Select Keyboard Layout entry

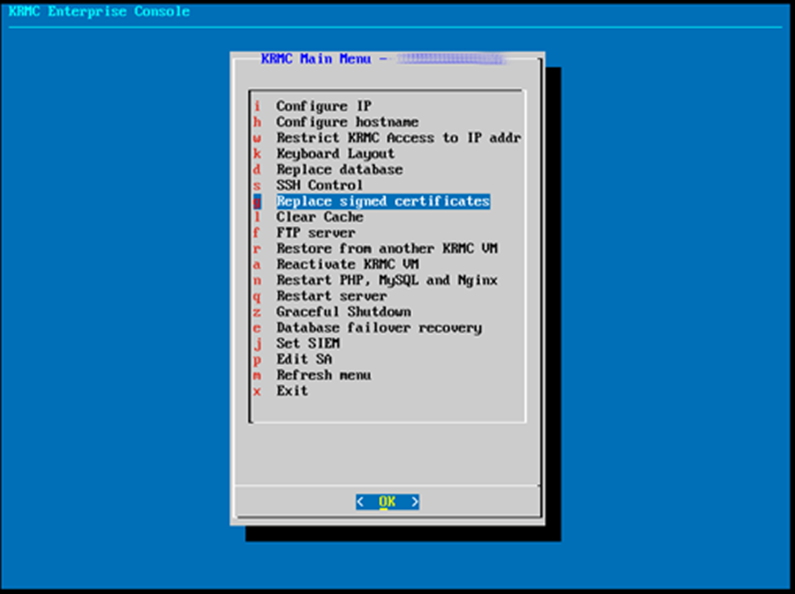point(335,154)
